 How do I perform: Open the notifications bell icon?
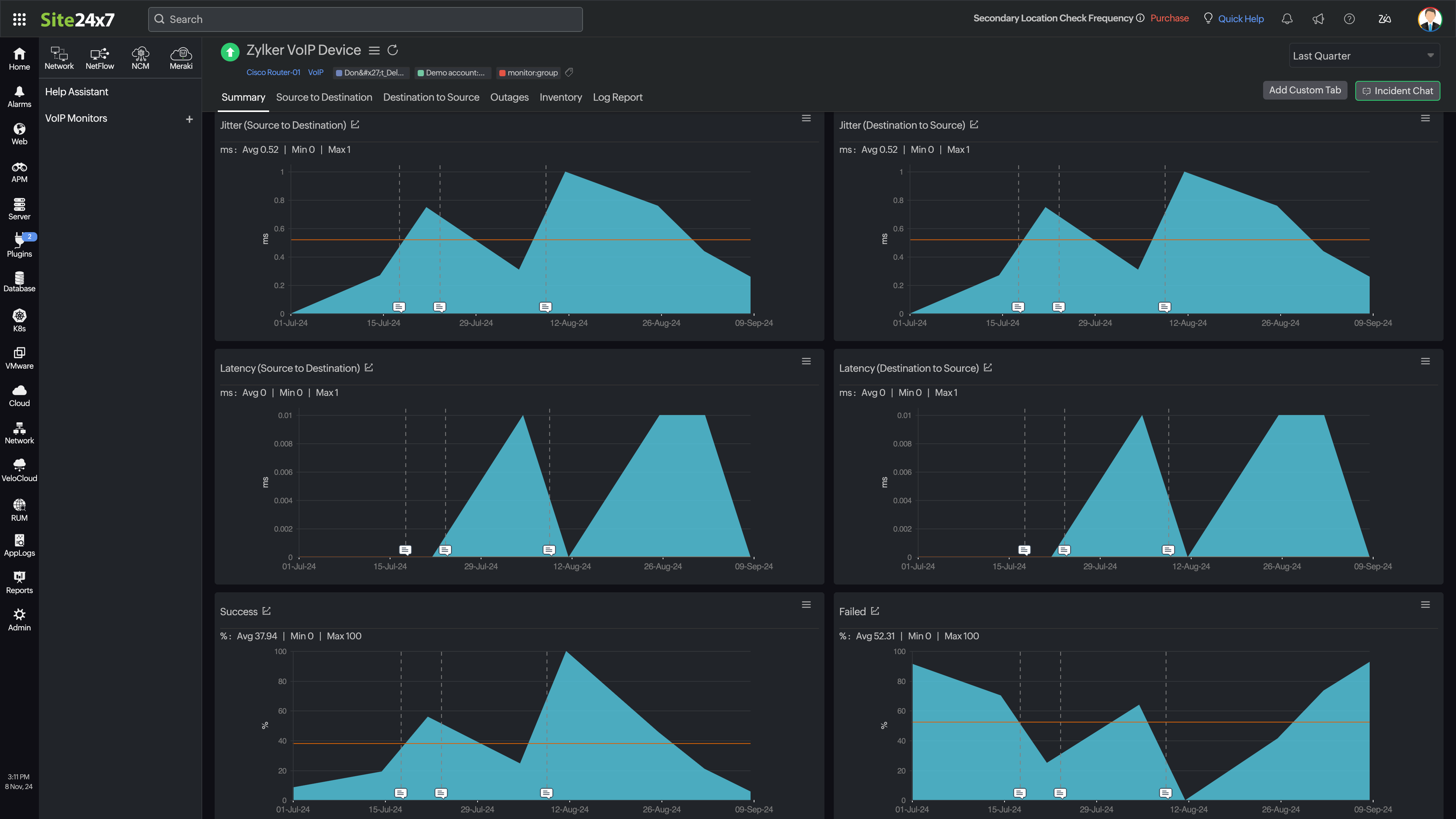click(x=1287, y=19)
